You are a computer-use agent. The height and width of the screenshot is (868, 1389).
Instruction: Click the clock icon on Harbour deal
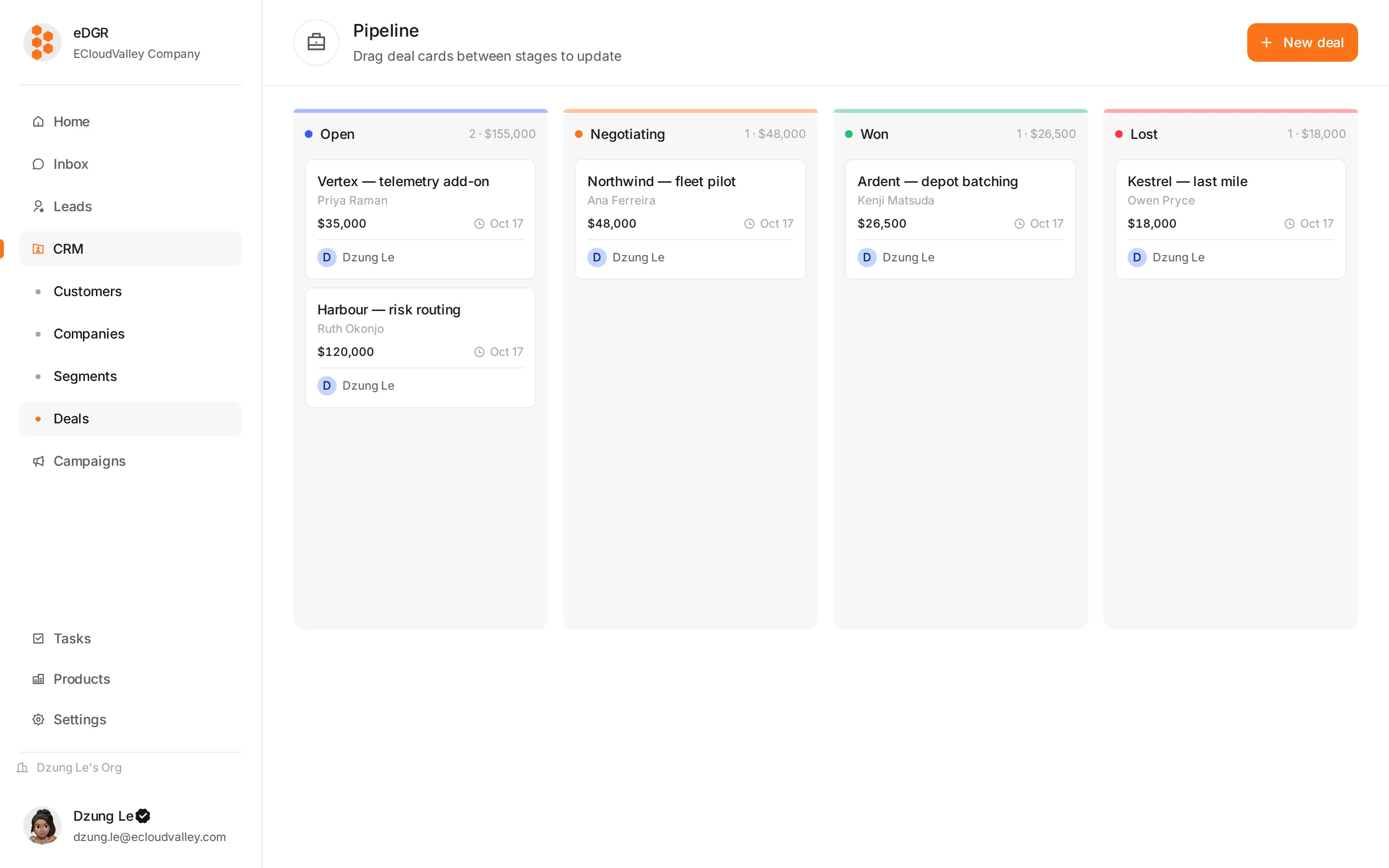pos(479,352)
